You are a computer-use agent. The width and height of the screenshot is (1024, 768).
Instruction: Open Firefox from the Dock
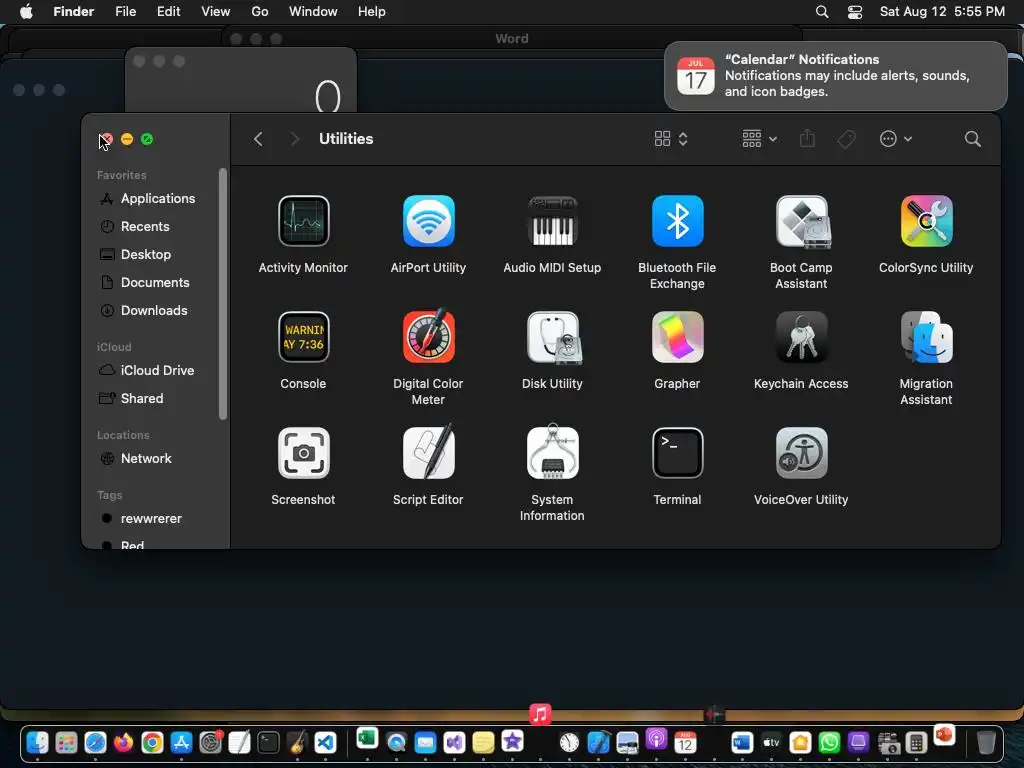coord(123,743)
